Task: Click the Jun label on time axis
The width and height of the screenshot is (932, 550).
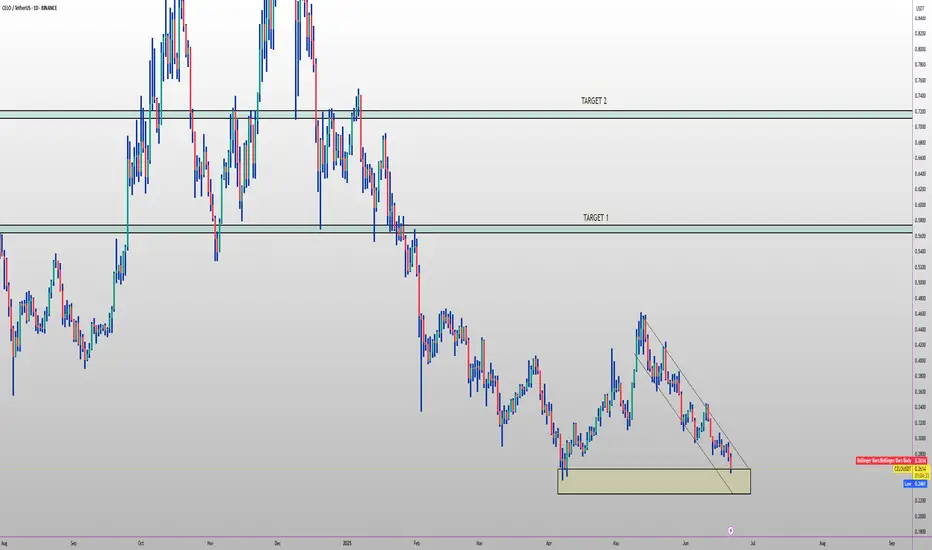Action: click(x=685, y=543)
